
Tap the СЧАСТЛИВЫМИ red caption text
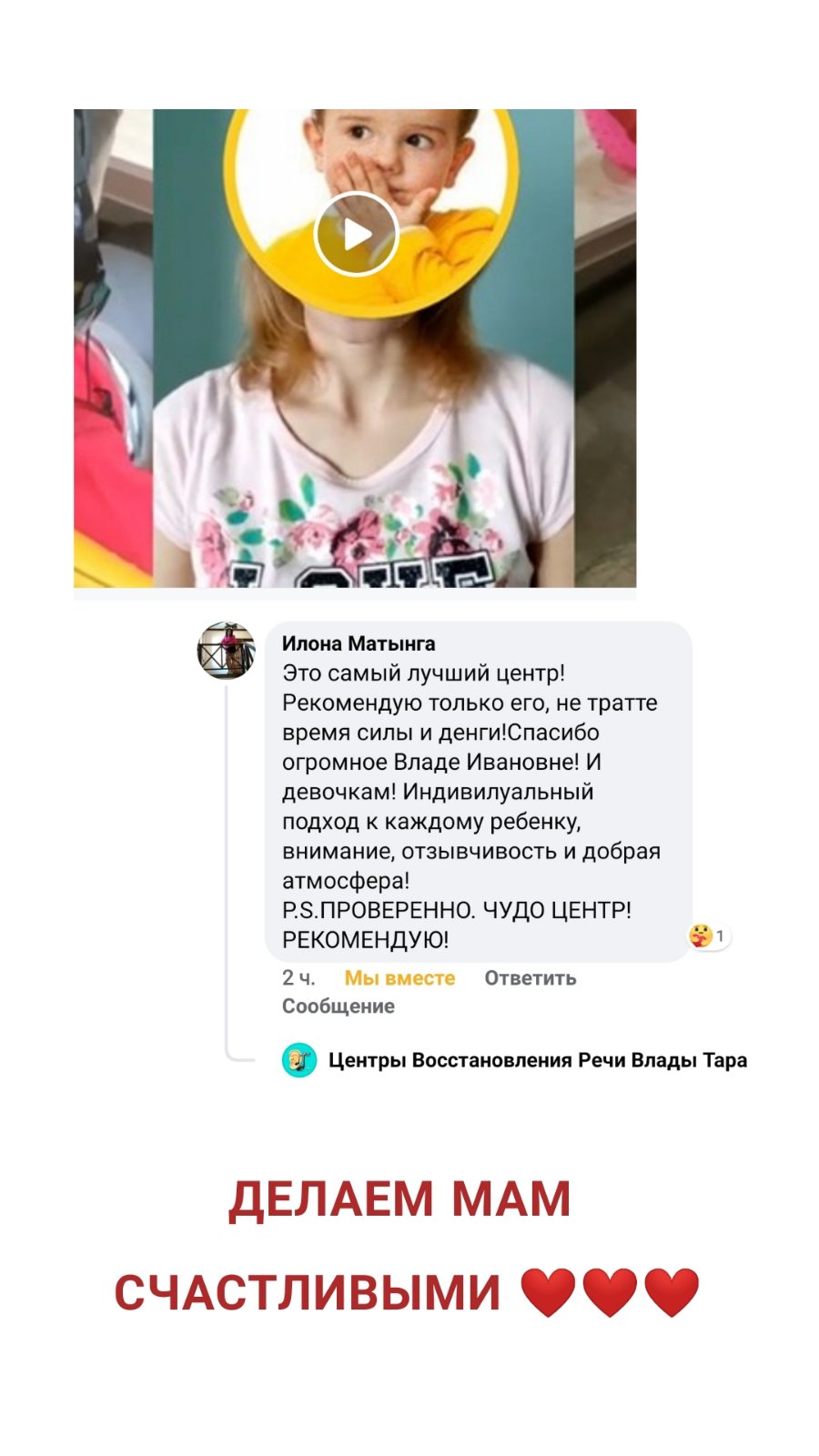pos(308,1292)
